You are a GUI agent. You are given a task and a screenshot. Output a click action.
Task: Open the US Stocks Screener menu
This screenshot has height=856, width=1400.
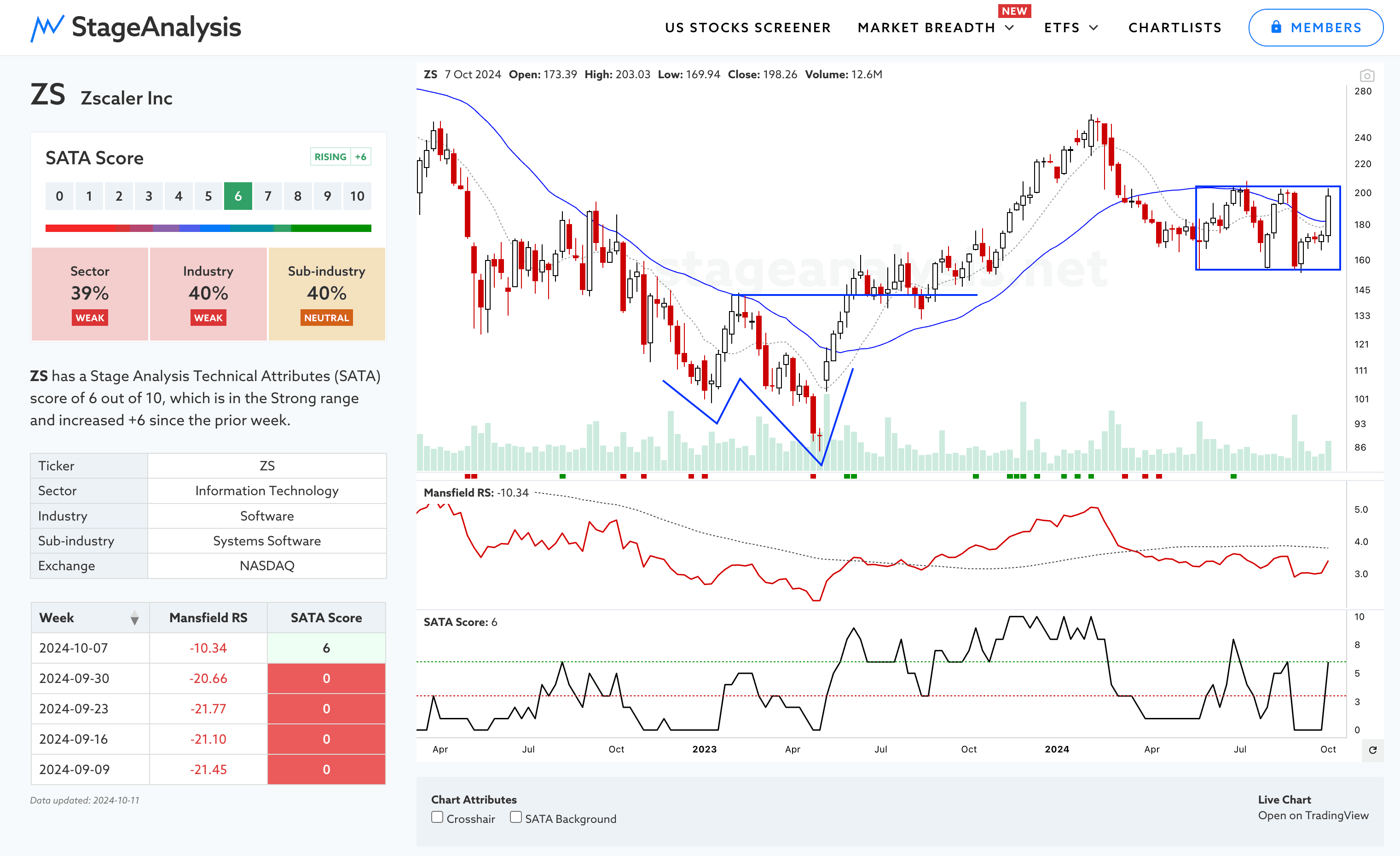[748, 28]
